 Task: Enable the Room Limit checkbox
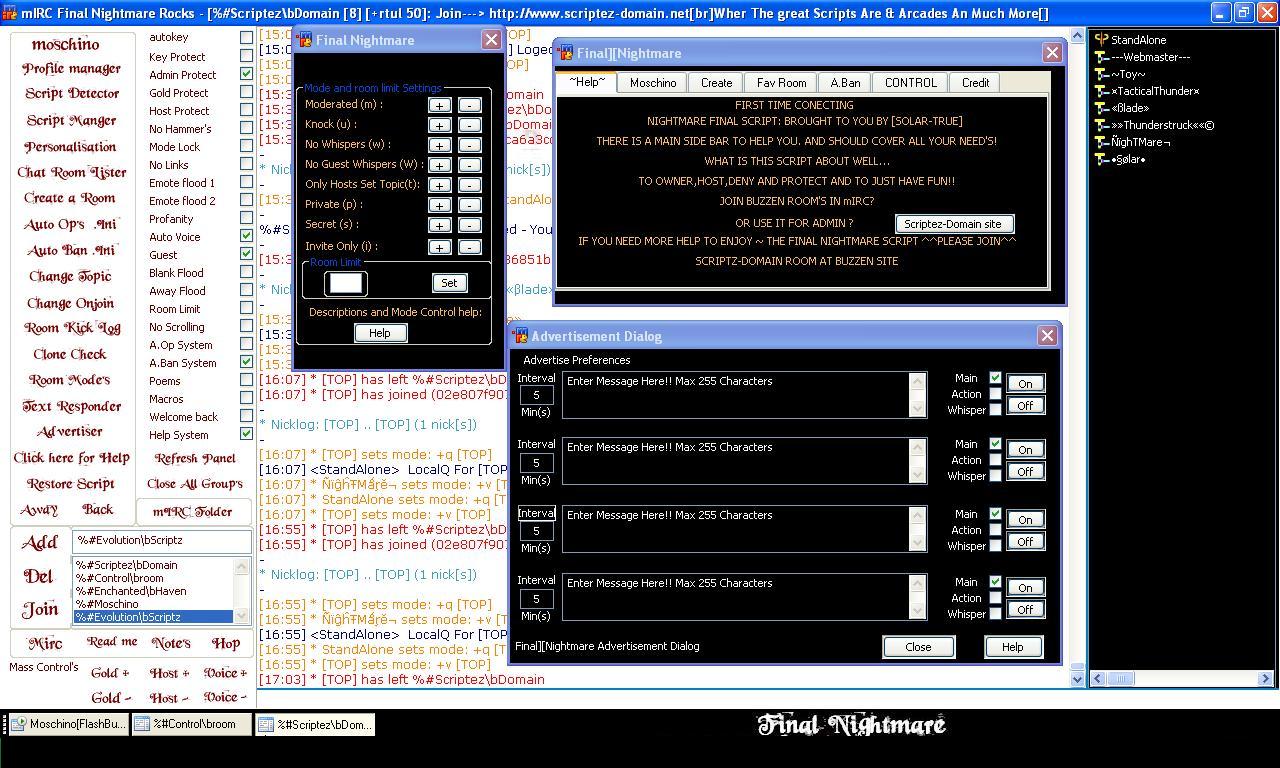tap(246, 308)
